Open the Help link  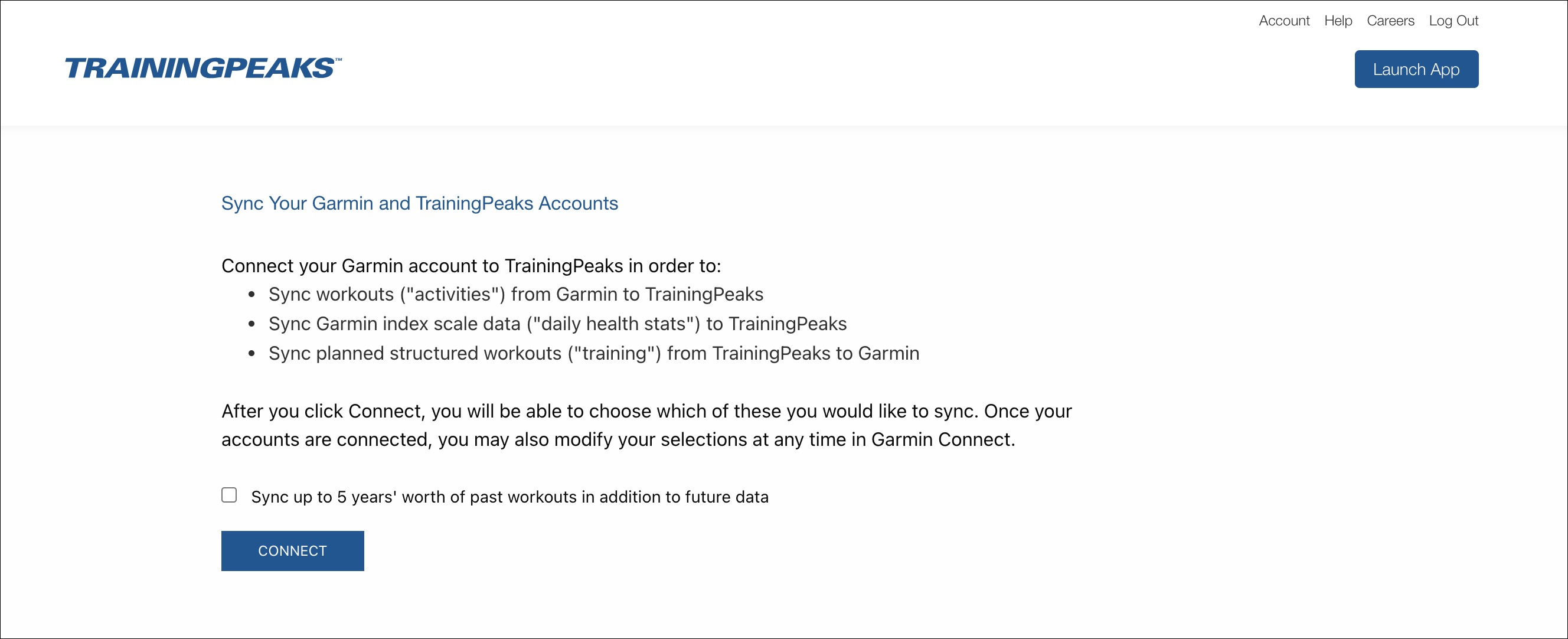coord(1338,21)
